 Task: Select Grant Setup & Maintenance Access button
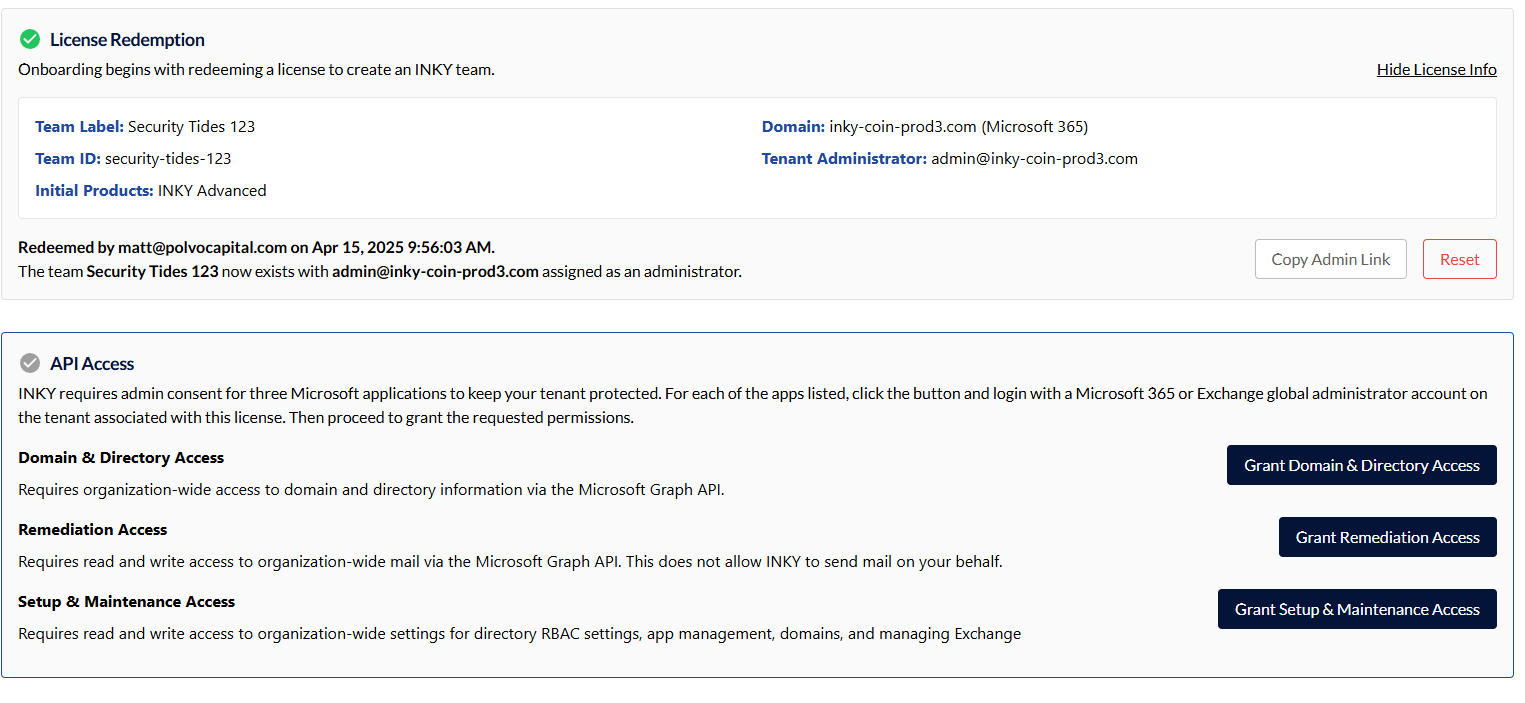1356,609
